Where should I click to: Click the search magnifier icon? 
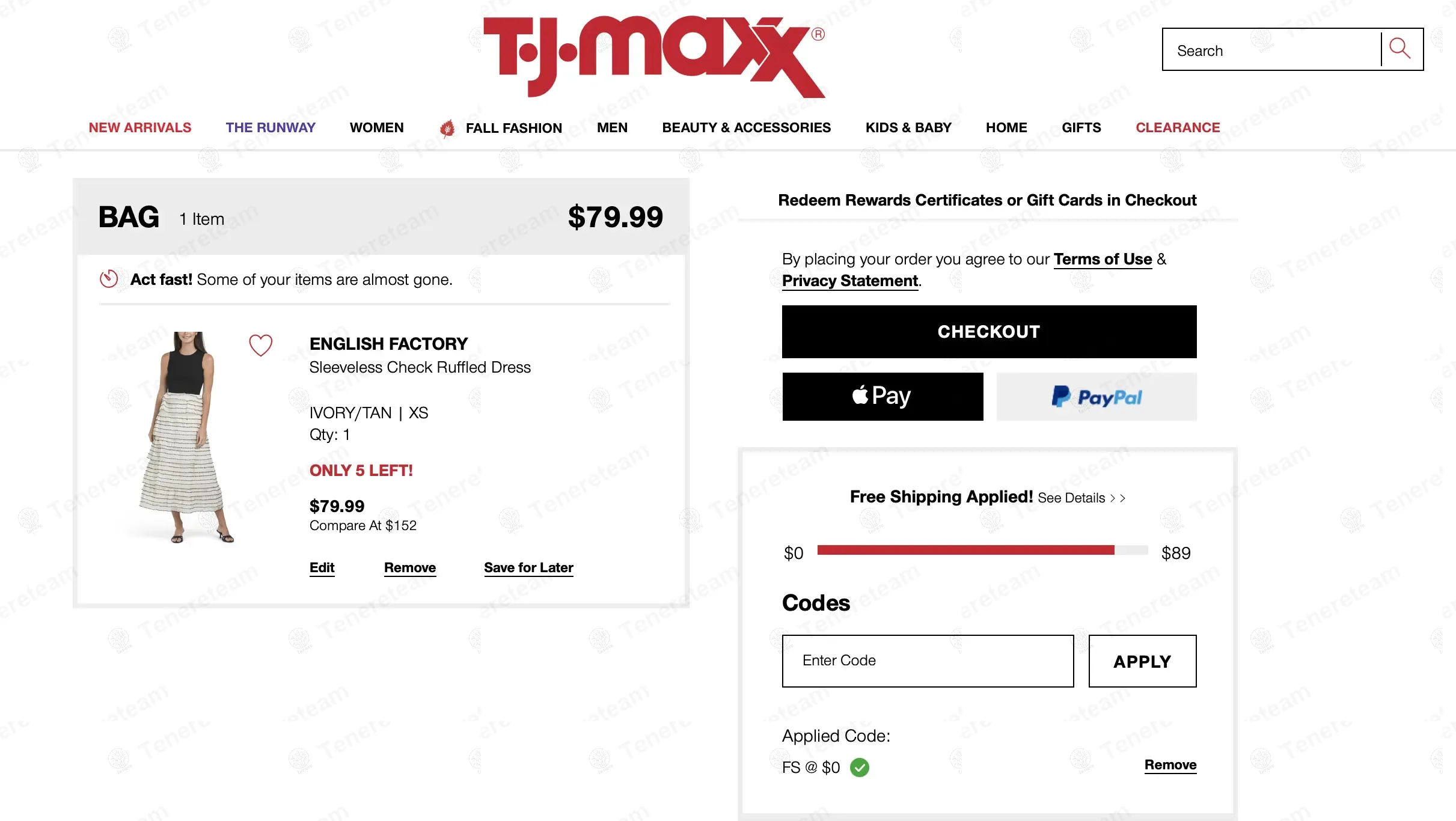click(1400, 49)
